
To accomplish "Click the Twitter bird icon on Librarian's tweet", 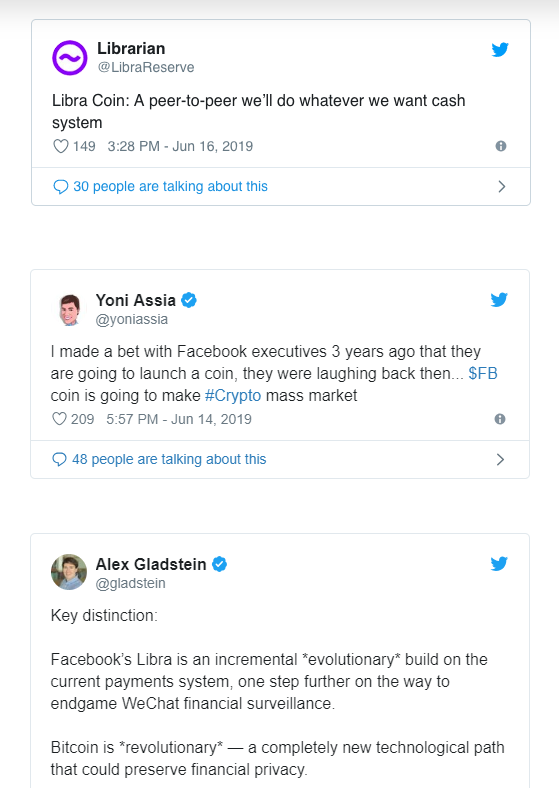I will point(500,49).
